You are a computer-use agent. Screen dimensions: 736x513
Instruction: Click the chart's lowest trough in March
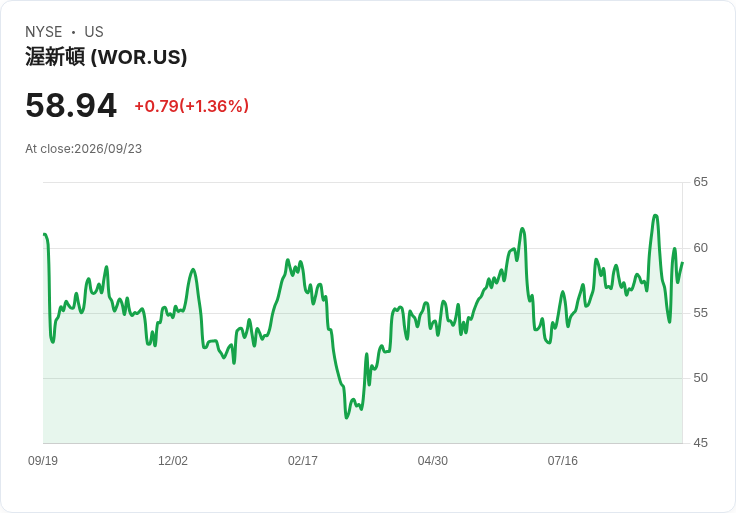click(x=346, y=417)
